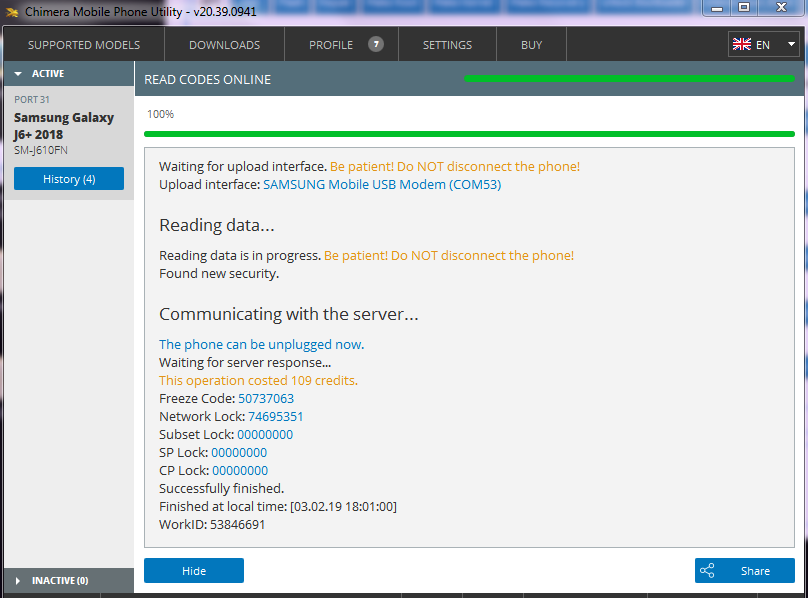Go to the Settings tab
The width and height of the screenshot is (808, 598).
coord(447,45)
